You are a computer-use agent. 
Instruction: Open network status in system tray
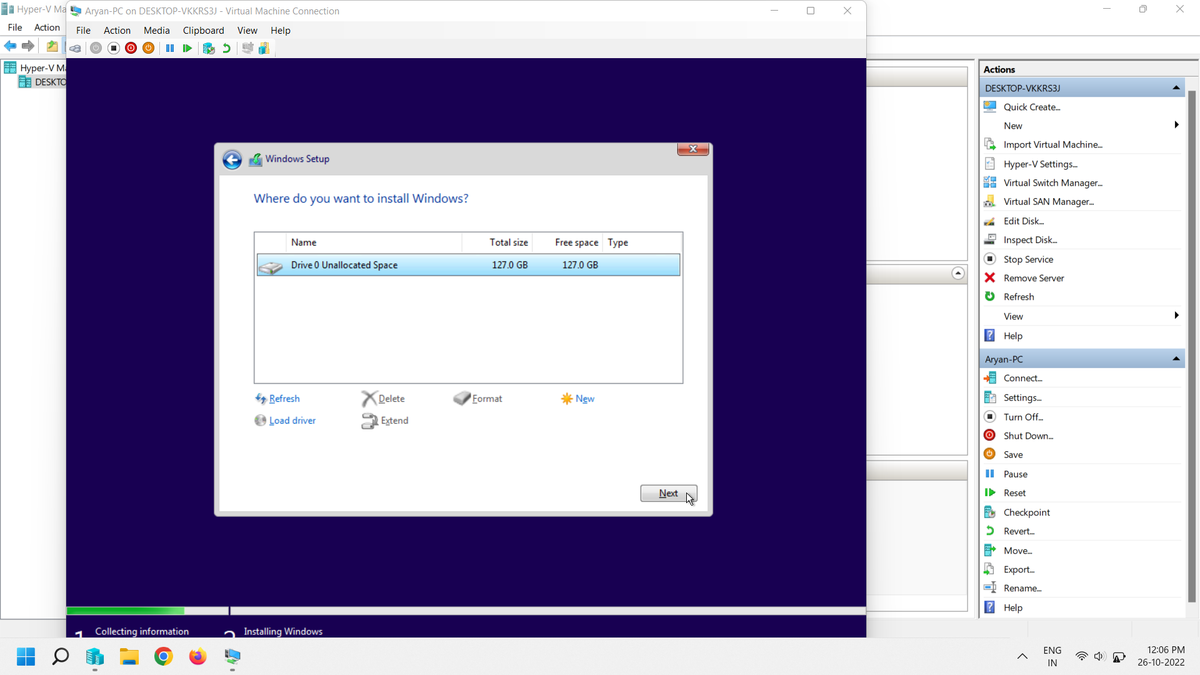click(x=1082, y=657)
